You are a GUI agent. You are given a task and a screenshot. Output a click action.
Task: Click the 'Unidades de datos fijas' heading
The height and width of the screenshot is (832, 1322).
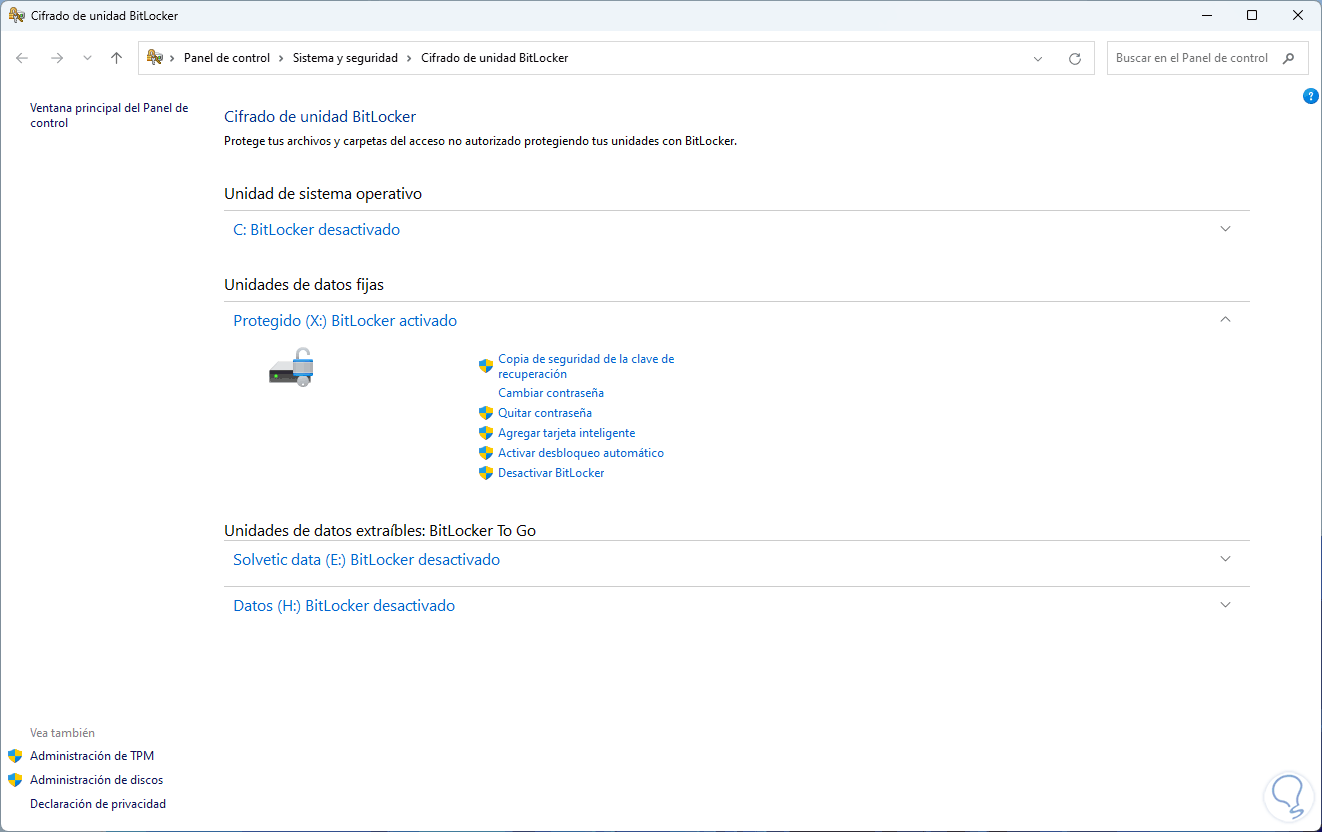pos(304,285)
